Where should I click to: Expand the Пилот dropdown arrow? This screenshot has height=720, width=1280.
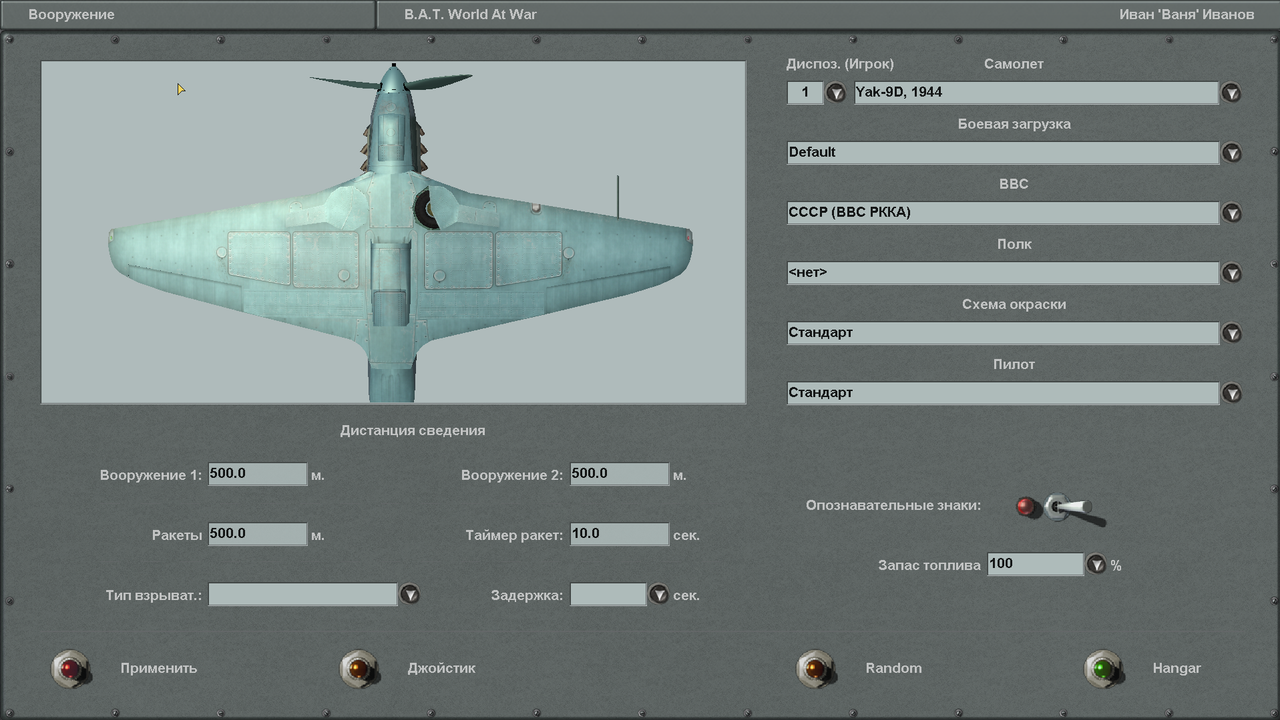coord(1232,393)
